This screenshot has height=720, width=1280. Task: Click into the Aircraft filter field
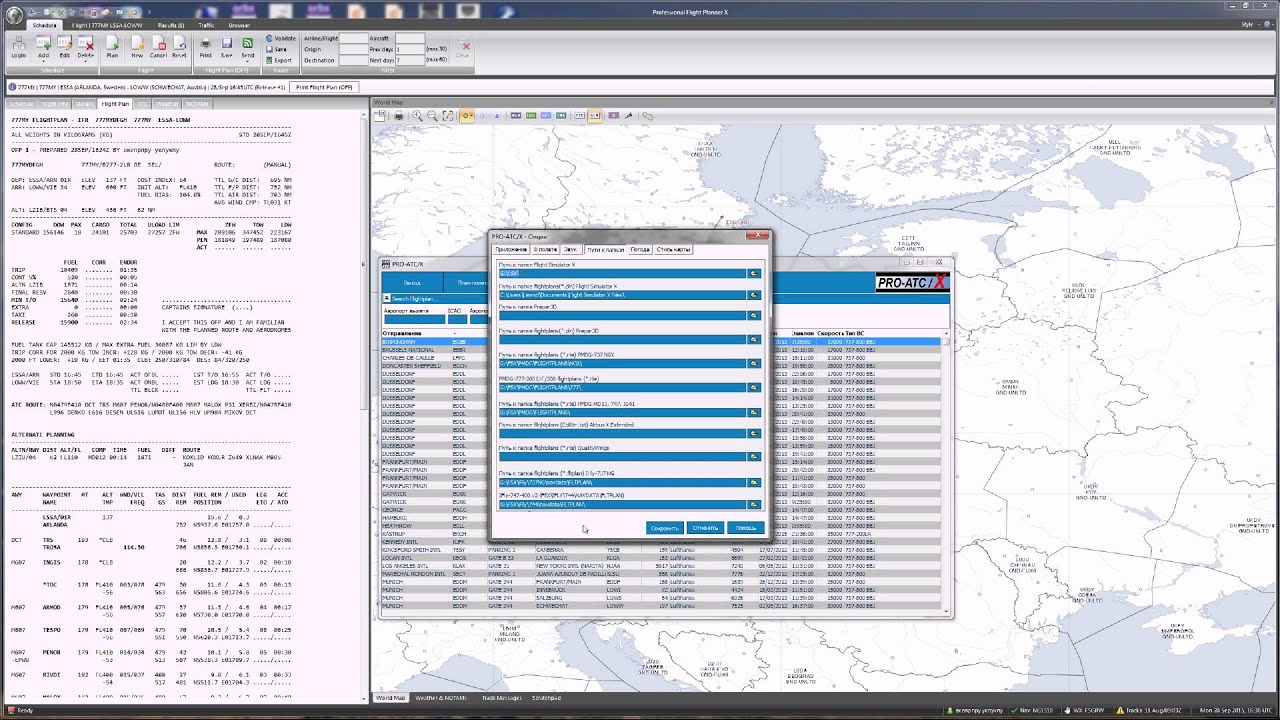point(411,38)
